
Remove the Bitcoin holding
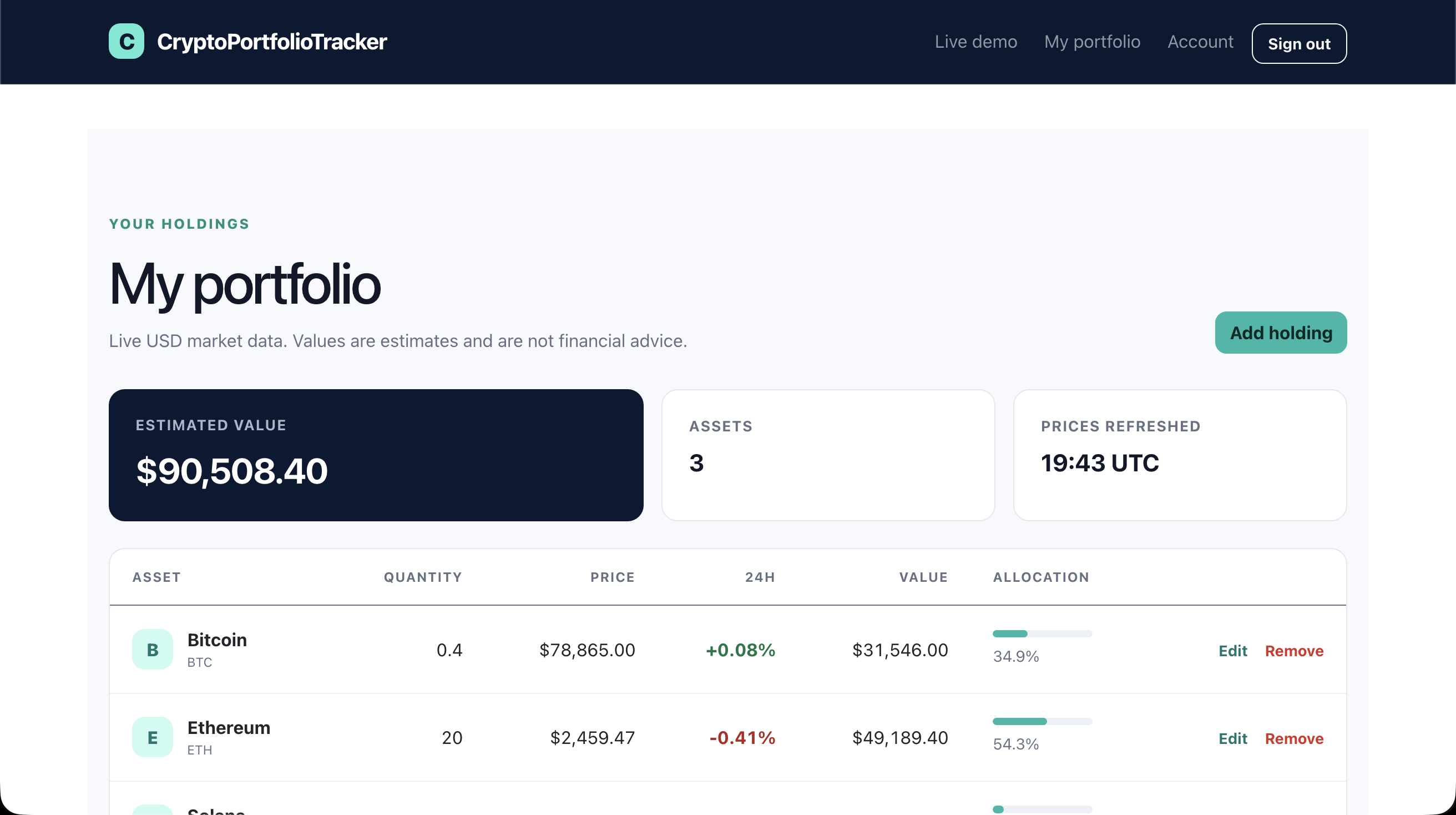[1294, 651]
